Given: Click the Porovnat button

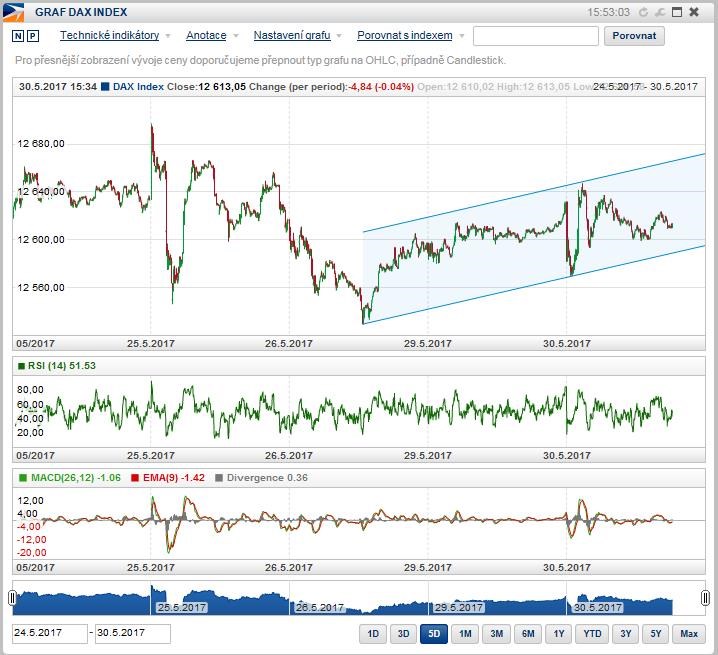Looking at the screenshot, I should coord(634,36).
